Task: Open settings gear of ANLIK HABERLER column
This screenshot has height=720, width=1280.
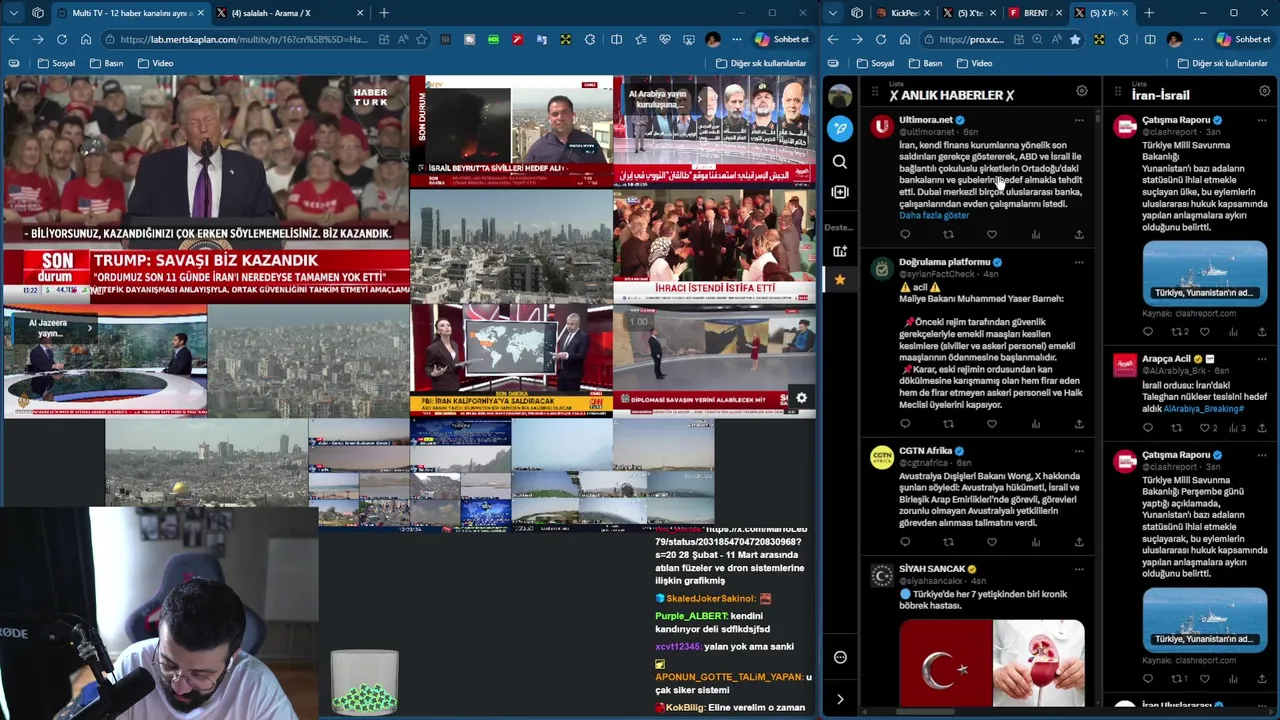Action: pos(1081,91)
